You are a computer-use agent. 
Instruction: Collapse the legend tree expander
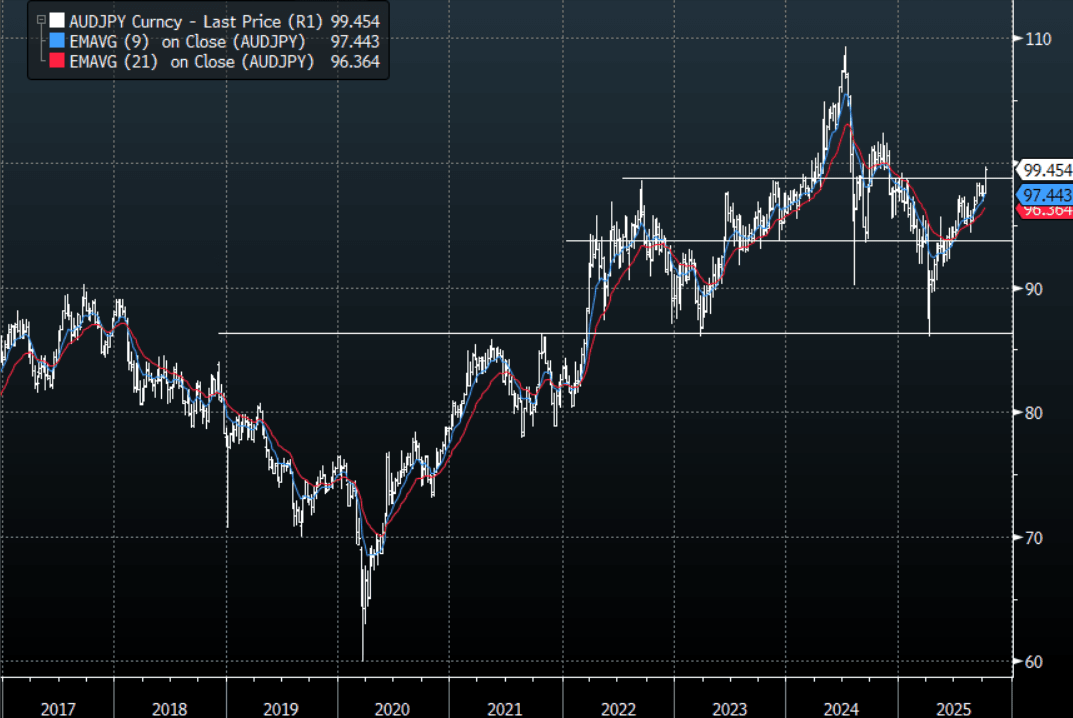coord(40,19)
